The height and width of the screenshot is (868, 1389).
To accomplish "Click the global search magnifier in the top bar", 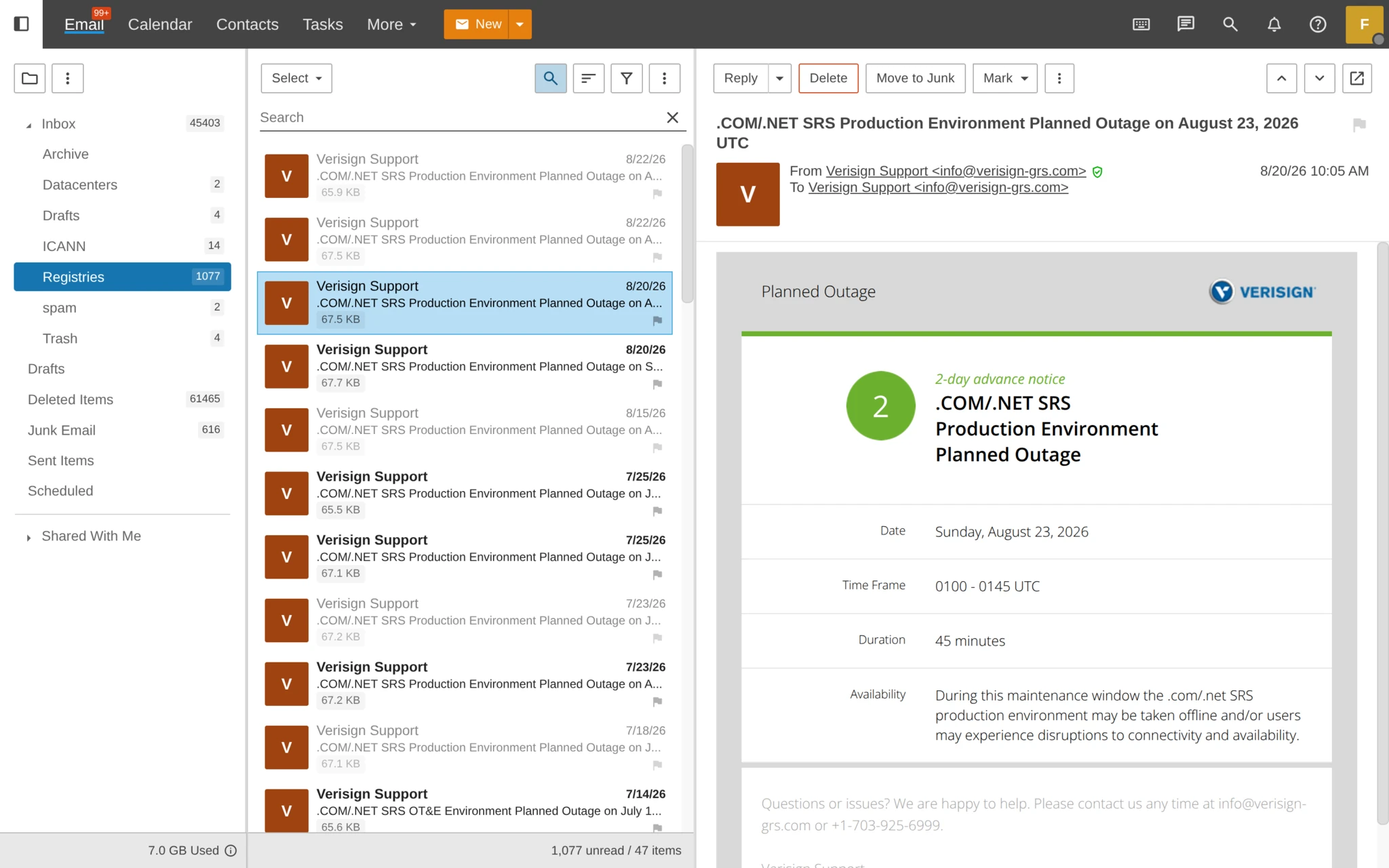I will (1230, 24).
